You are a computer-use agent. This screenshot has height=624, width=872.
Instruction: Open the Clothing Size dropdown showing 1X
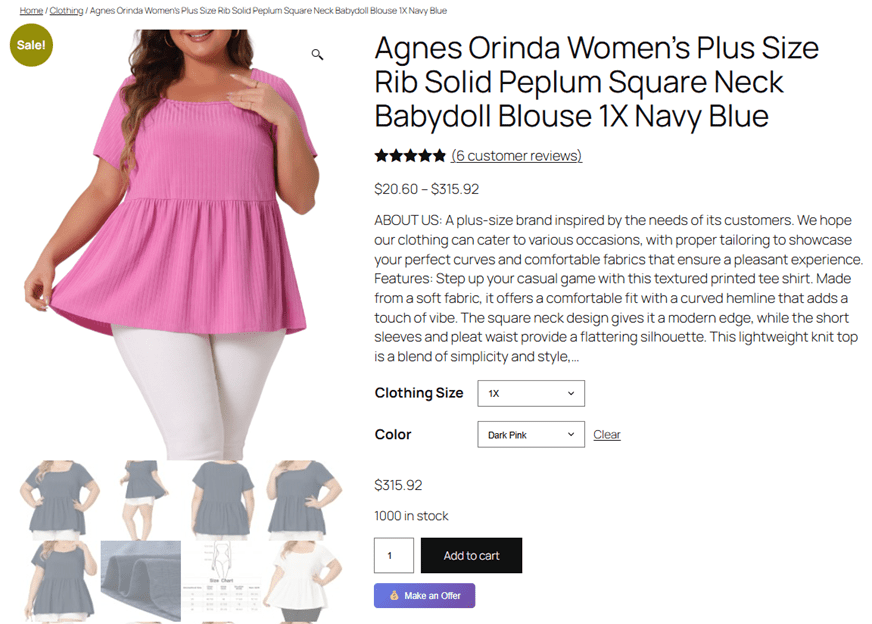point(531,393)
